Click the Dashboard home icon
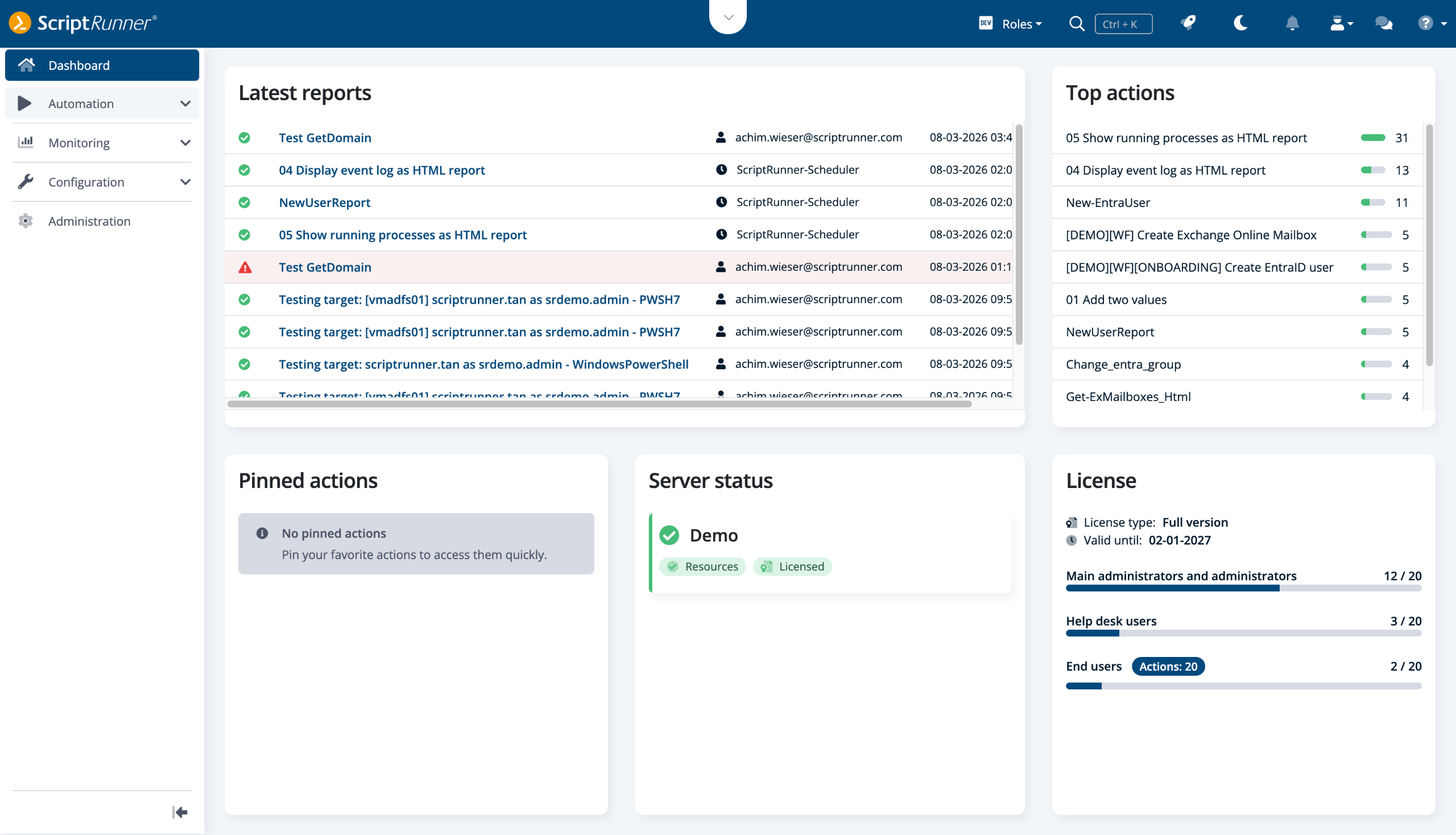Screen dimensions: 1456x835 (26, 65)
